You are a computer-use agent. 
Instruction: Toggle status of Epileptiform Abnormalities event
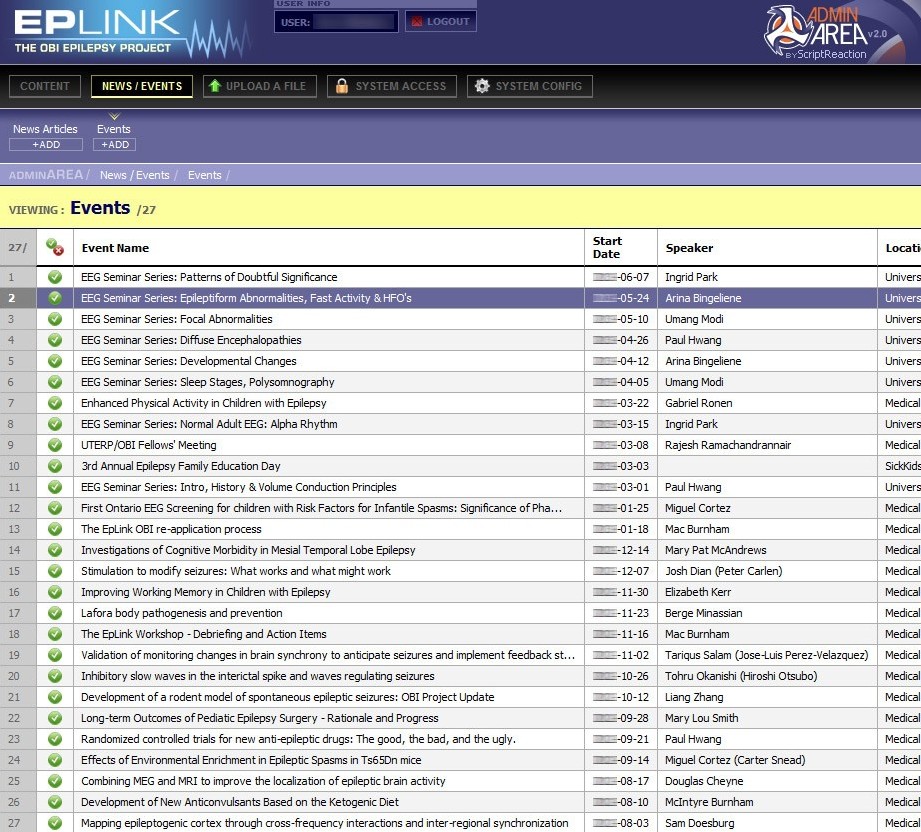click(55, 298)
